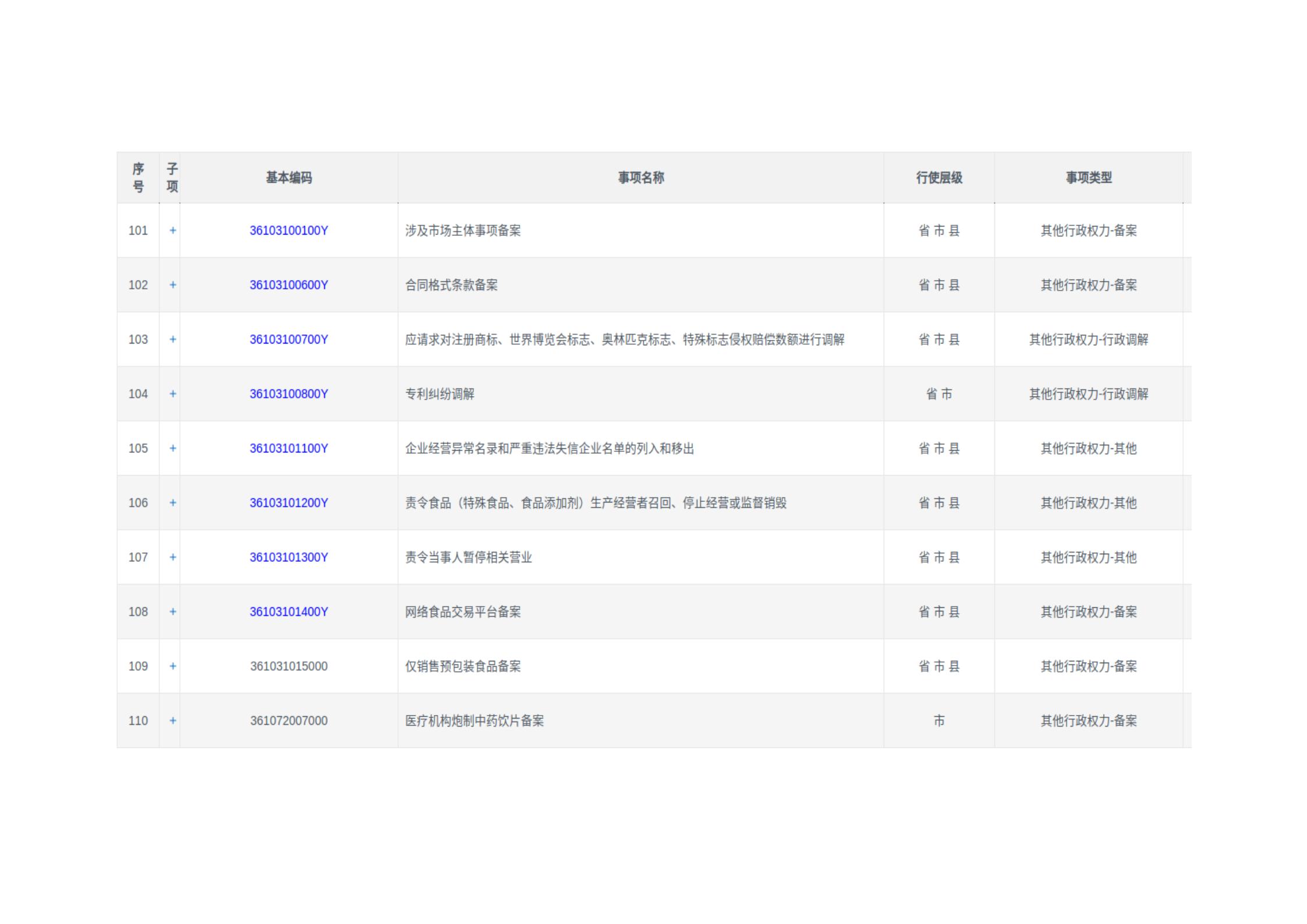Viewport: 1307px width, 924px height.
Task: Expand sub-items for row 101
Action: pyautogui.click(x=172, y=231)
